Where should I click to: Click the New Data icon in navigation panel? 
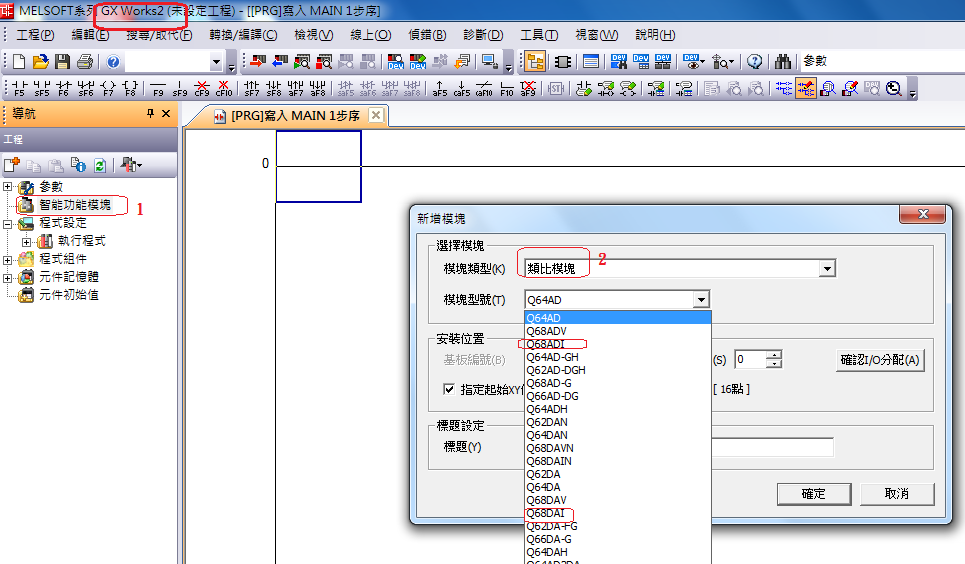click(12, 165)
